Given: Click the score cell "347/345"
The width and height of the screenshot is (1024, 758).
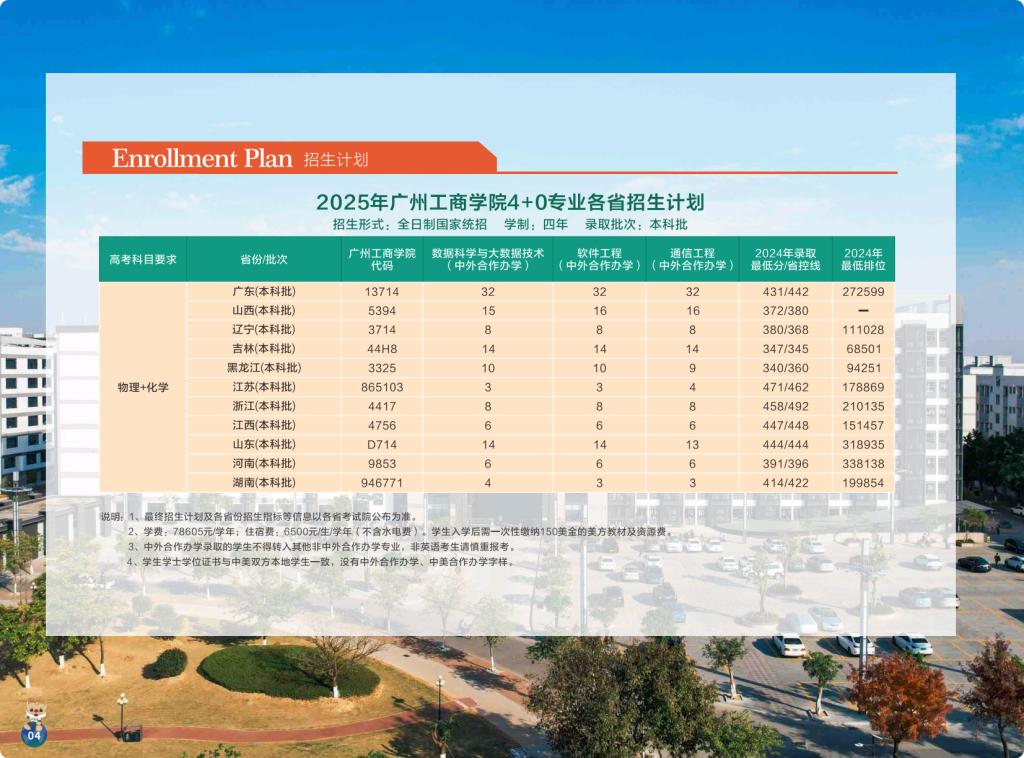Looking at the screenshot, I should pos(786,349).
